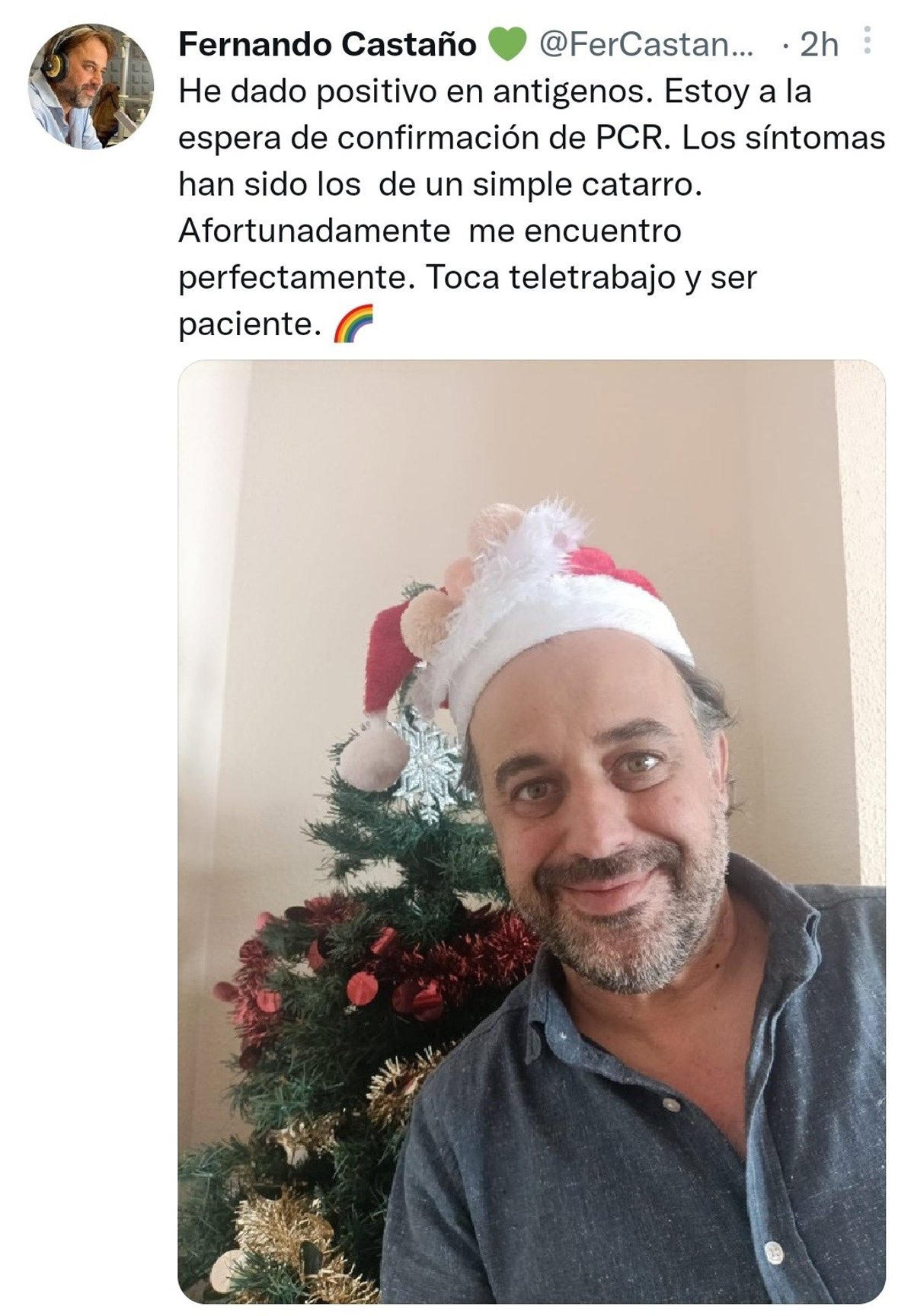
Task: Click the rainbow emoji after 'paciente.'
Action: tap(354, 324)
